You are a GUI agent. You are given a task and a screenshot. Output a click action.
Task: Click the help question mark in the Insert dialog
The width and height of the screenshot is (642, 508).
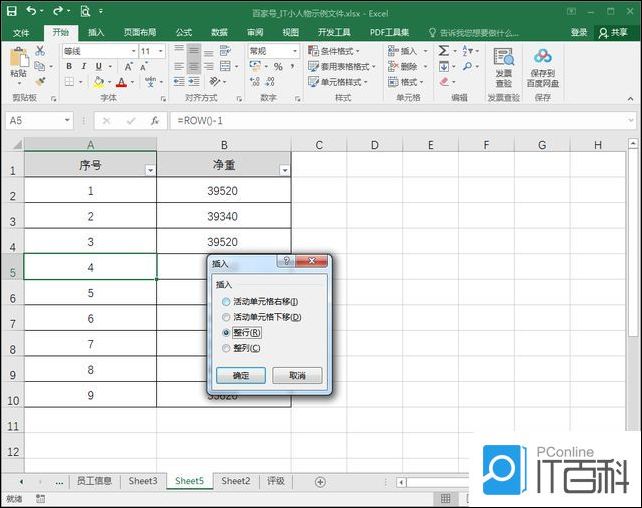[x=285, y=262]
